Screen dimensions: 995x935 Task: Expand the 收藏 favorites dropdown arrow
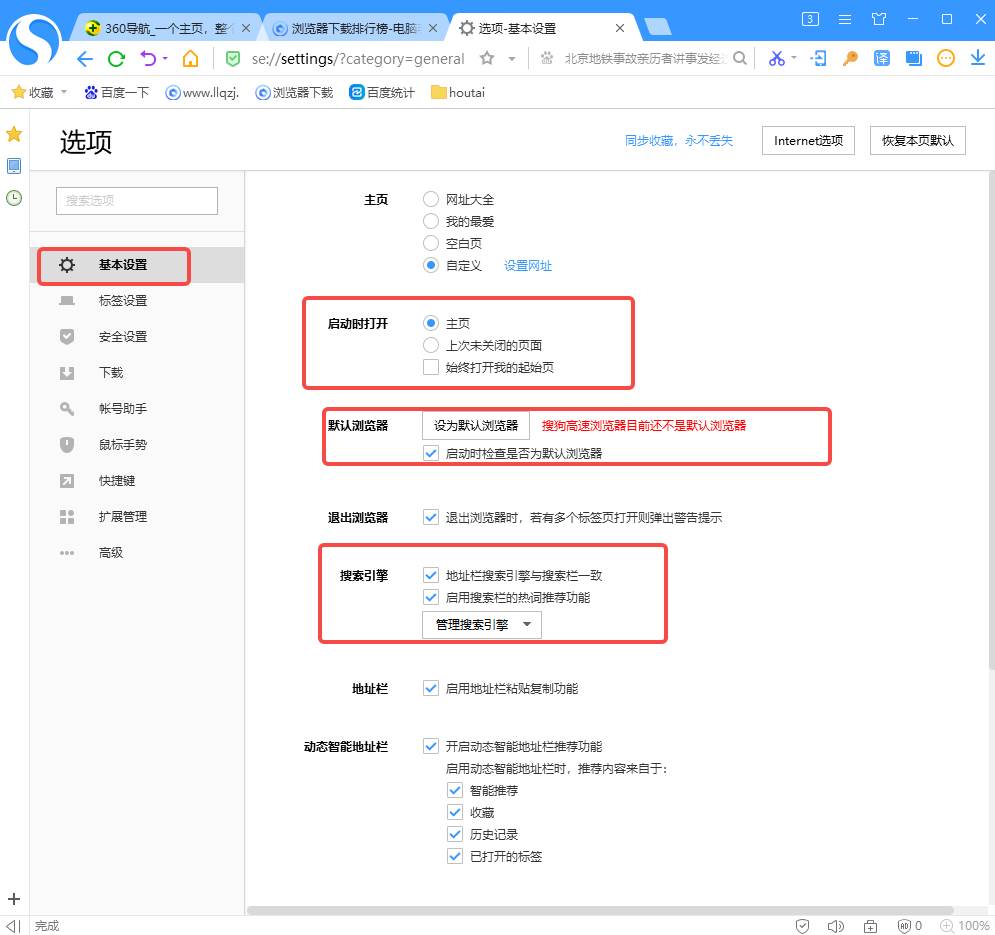(63, 92)
